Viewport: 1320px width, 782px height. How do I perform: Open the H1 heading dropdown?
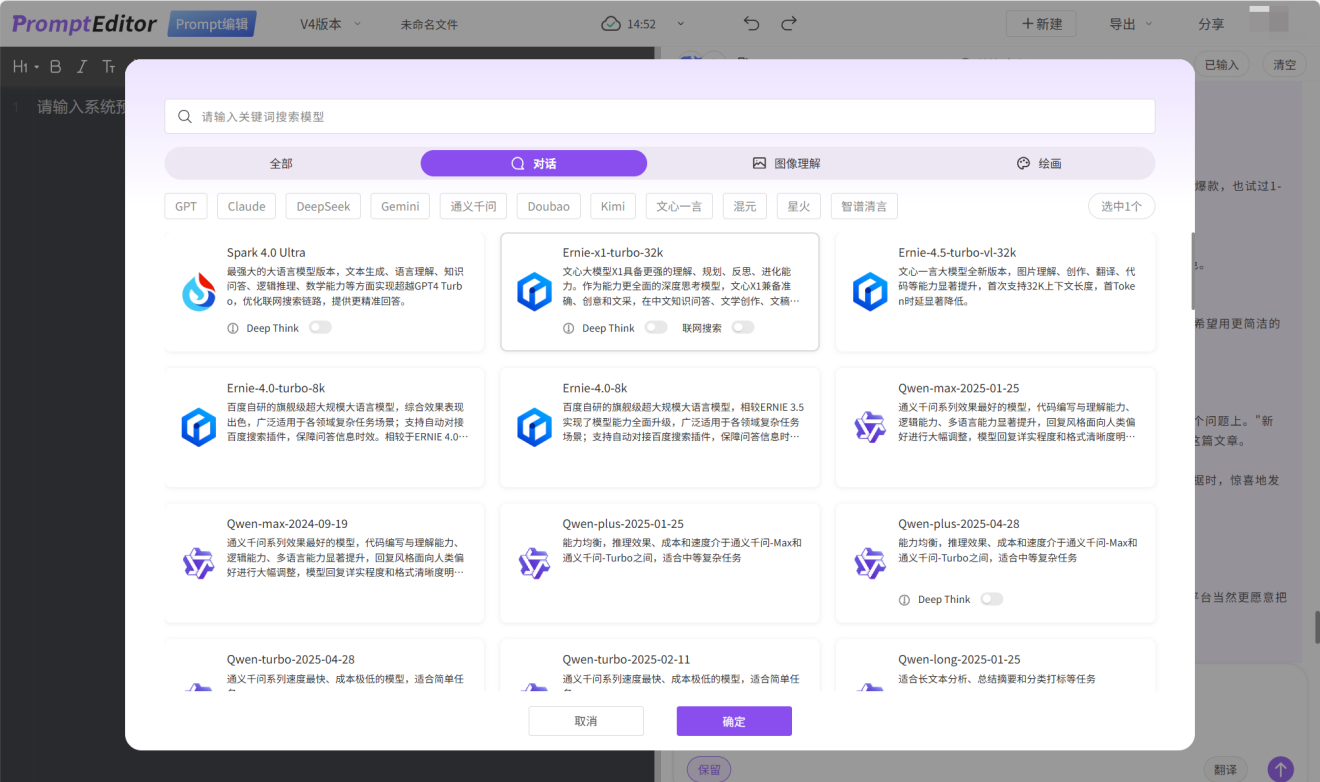(25, 67)
